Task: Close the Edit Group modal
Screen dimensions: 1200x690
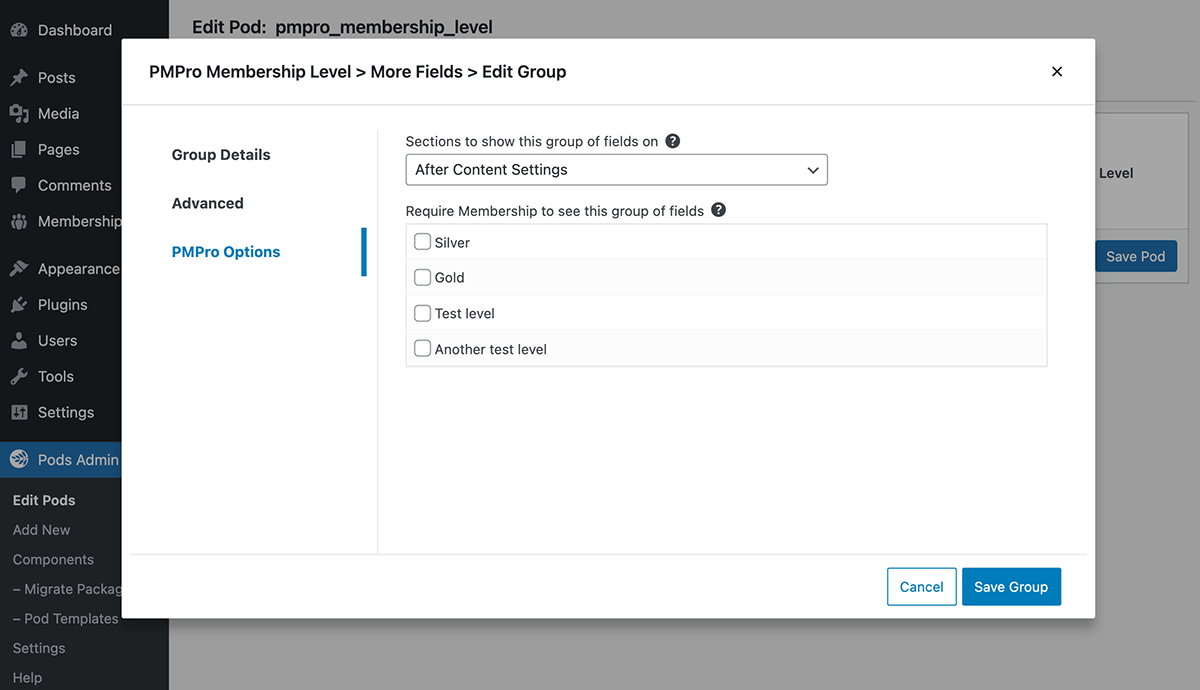Action: (x=1057, y=71)
